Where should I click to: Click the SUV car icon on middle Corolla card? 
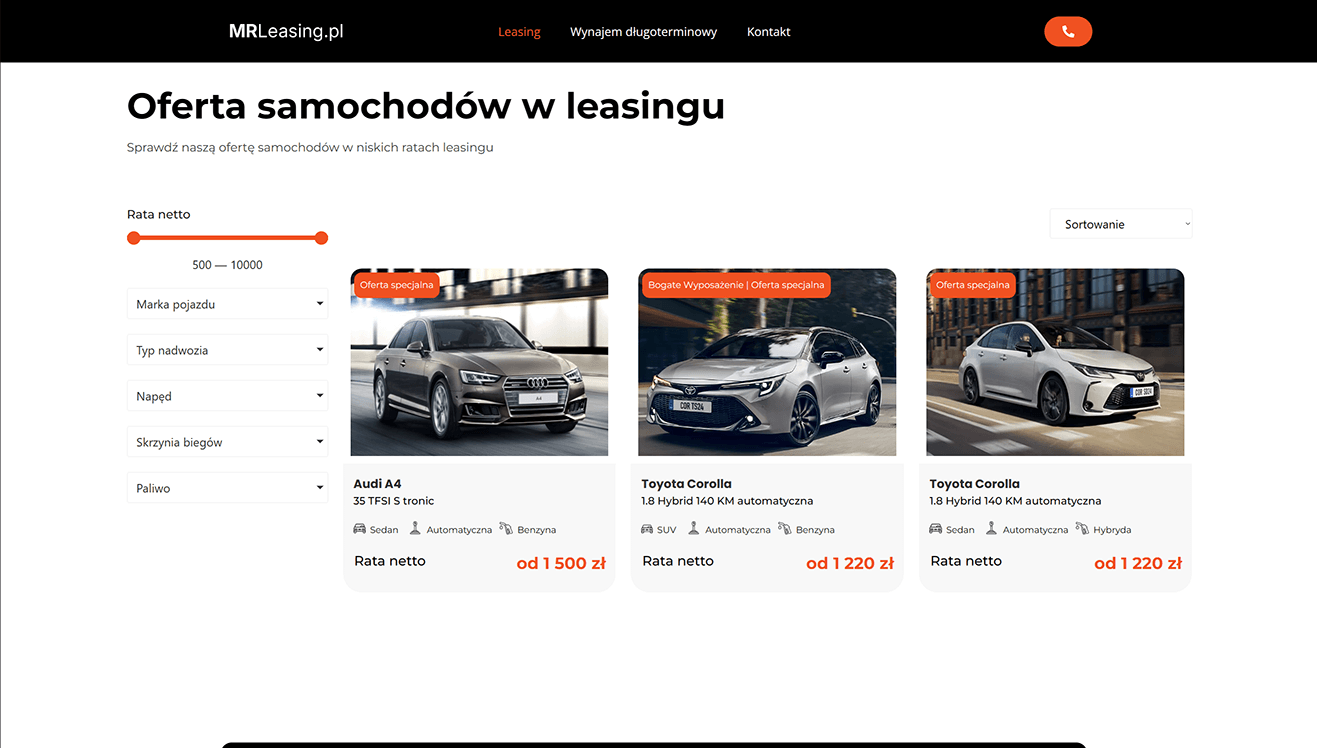pyautogui.click(x=648, y=529)
